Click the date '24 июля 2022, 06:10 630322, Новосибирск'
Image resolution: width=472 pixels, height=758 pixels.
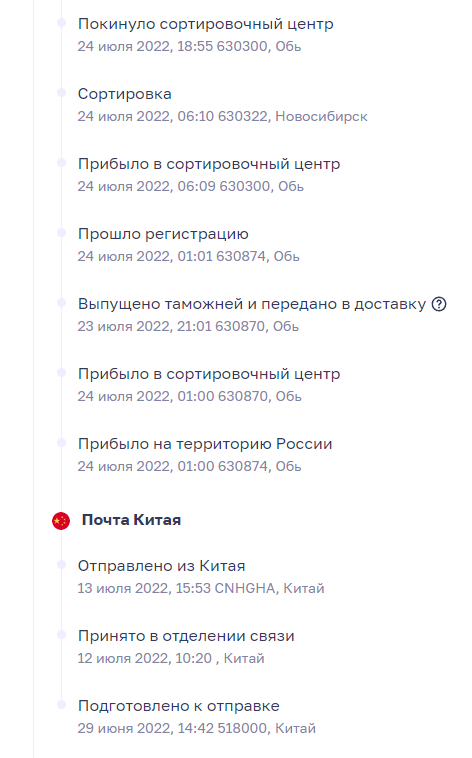tap(222, 117)
